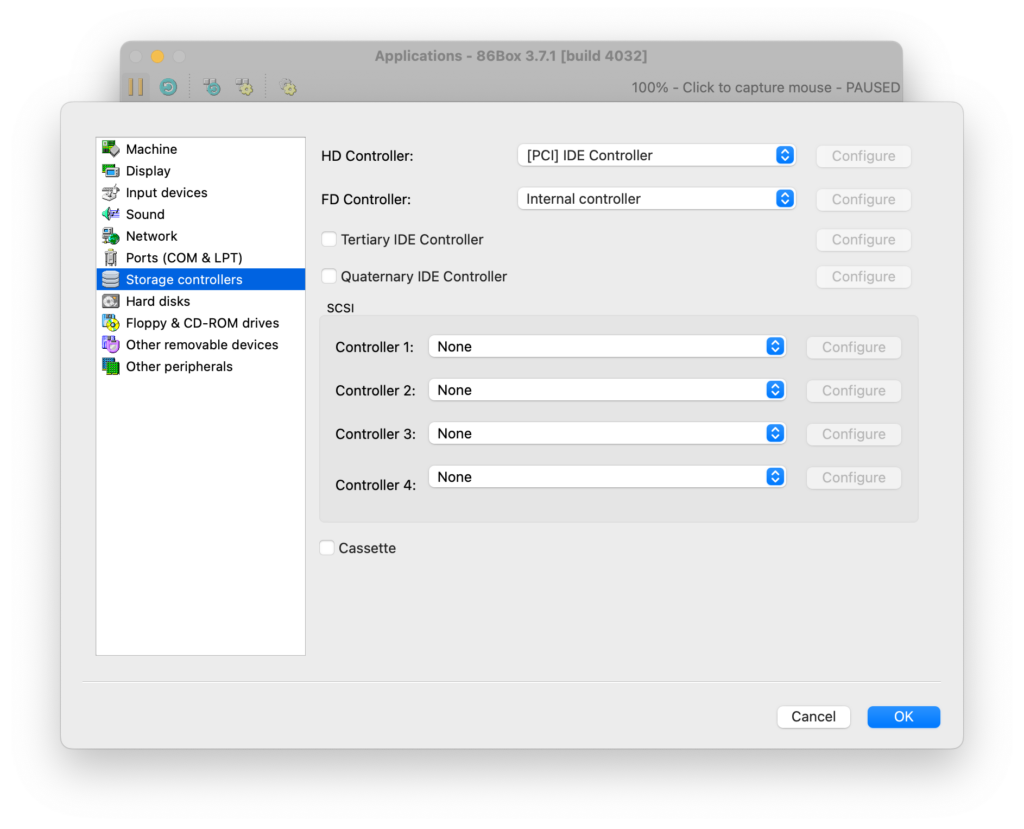The width and height of the screenshot is (1024, 829).
Task: Click the Other peripherals icon
Action: click(x=110, y=366)
